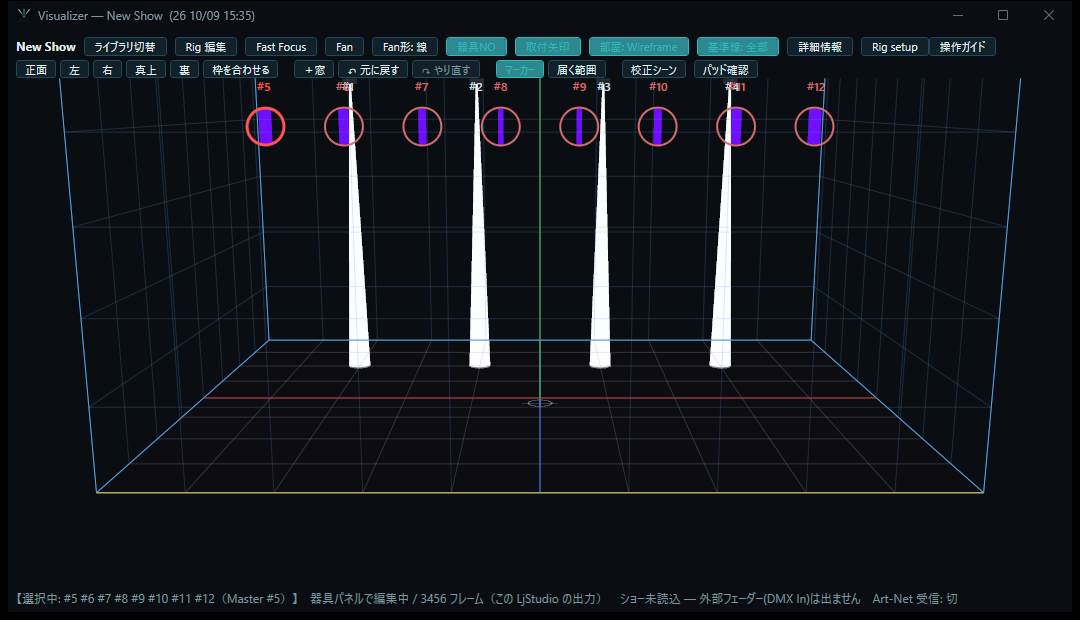The width and height of the screenshot is (1080, 620).
Task: Click the red stage line on floor
Action: [540, 397]
